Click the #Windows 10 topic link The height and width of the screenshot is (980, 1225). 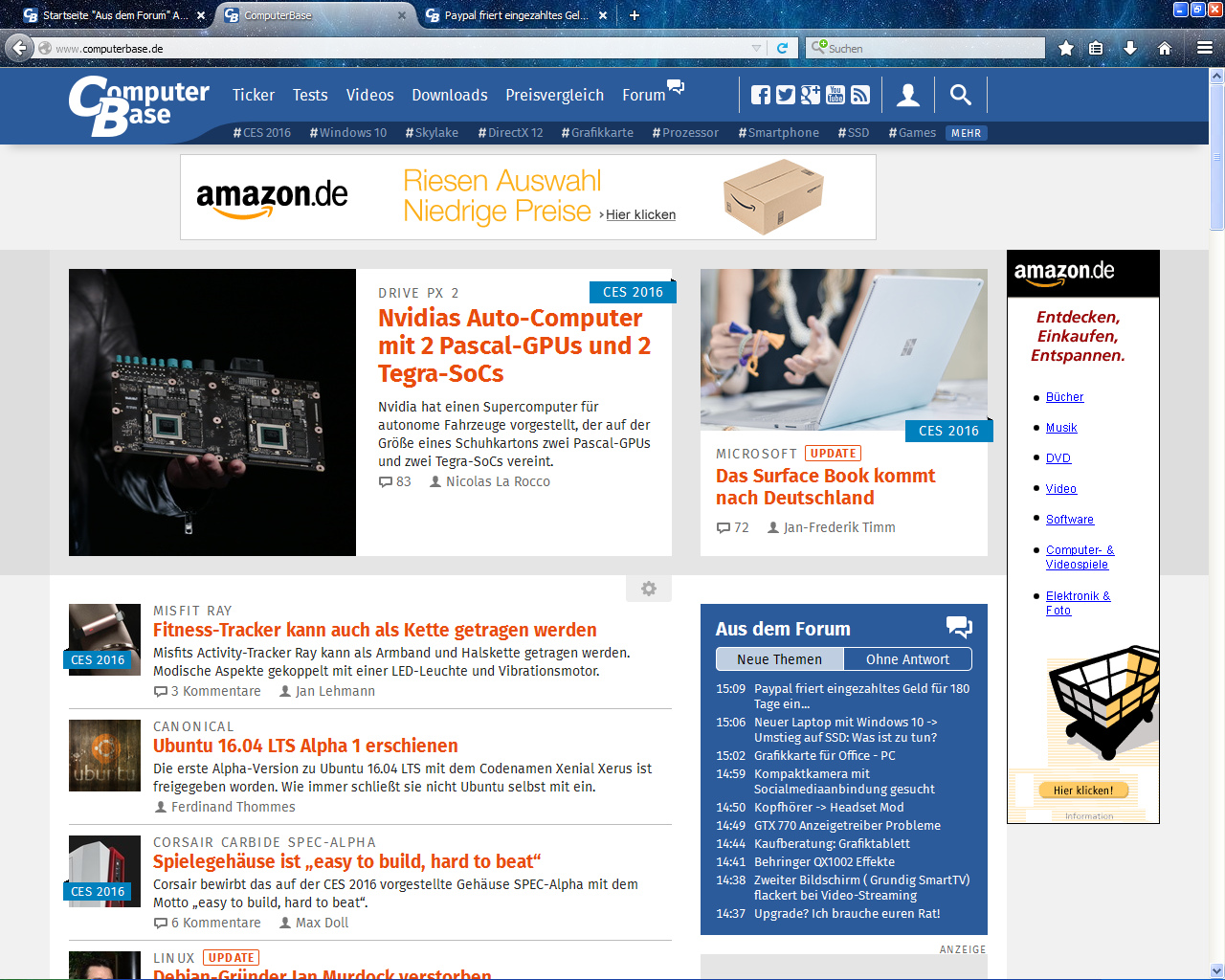[348, 133]
